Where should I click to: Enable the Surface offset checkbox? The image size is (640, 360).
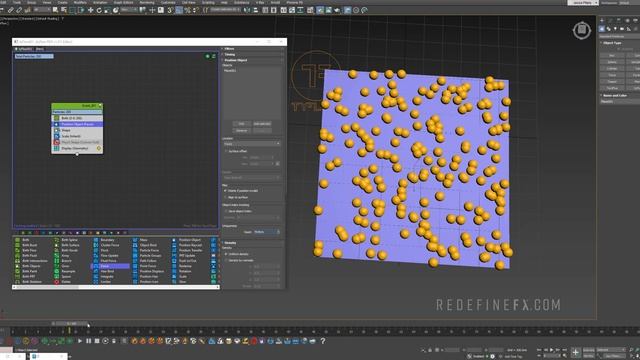tap(227, 151)
